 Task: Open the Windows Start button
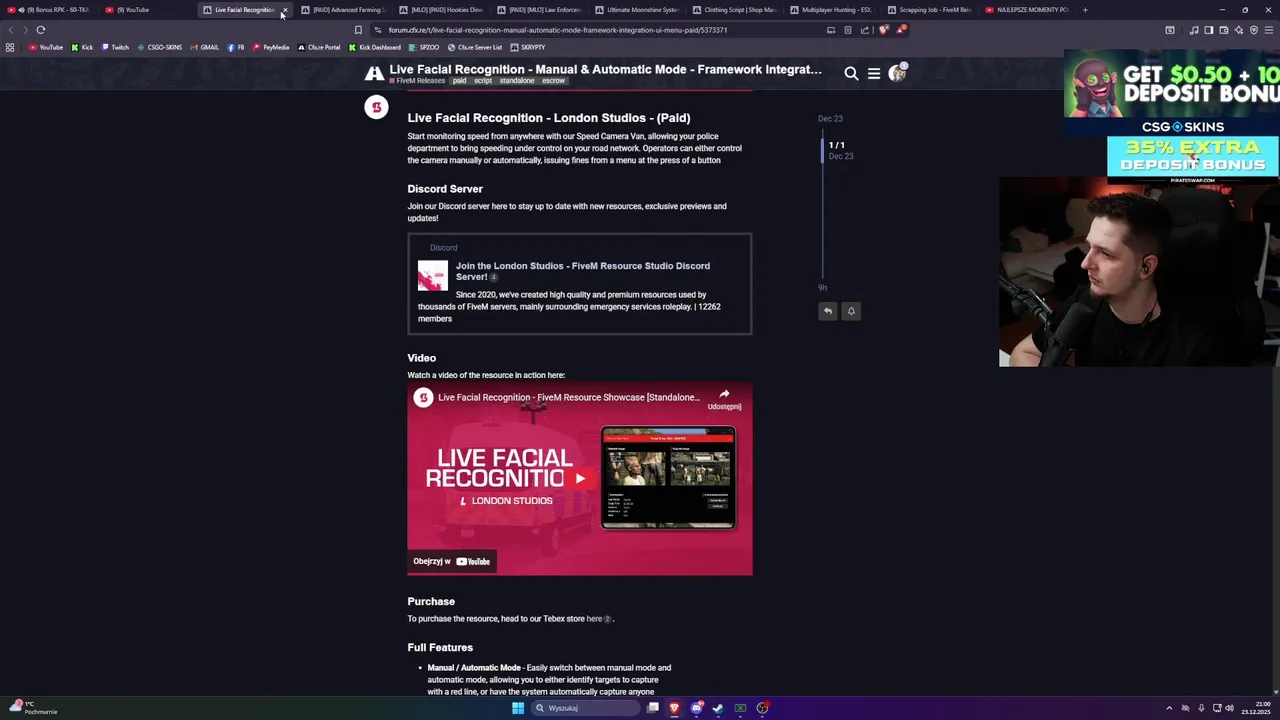518,708
